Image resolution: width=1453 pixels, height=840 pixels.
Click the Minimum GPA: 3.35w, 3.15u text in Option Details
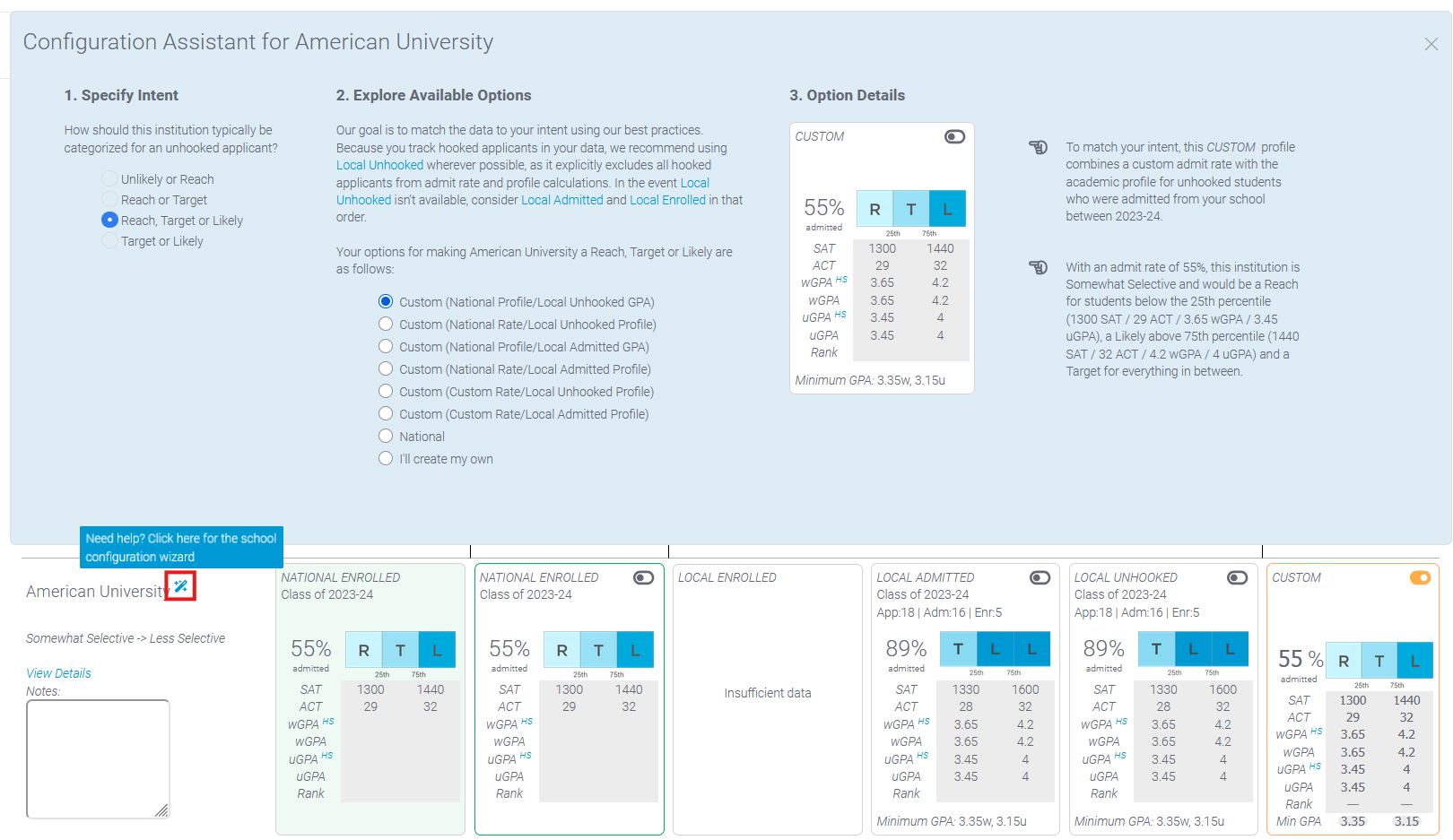[870, 380]
